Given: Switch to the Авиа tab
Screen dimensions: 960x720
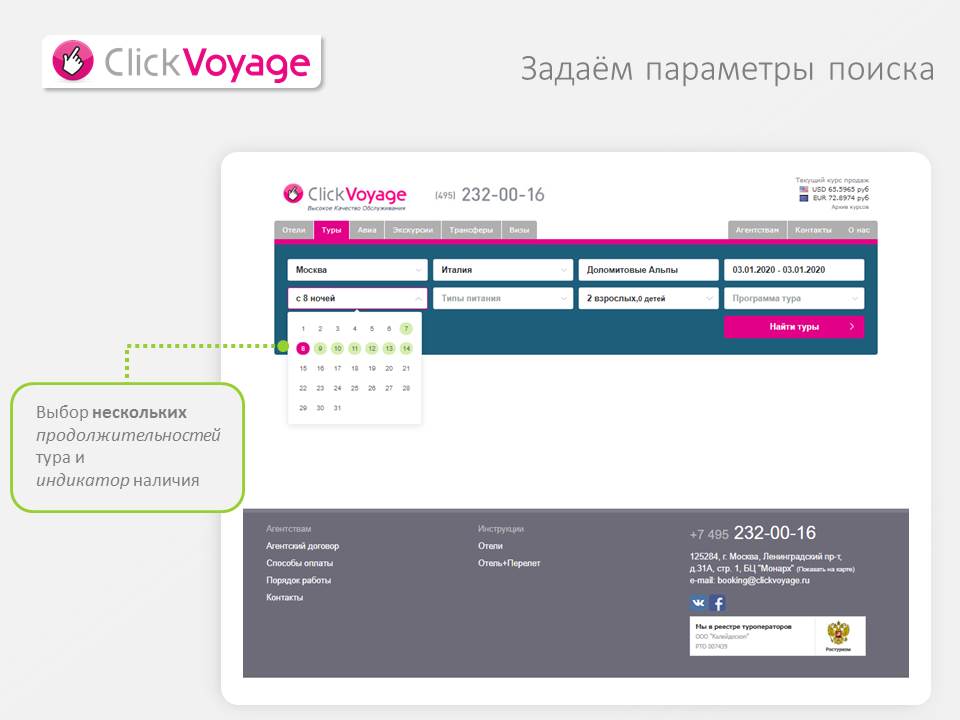Looking at the screenshot, I should click(x=366, y=228).
